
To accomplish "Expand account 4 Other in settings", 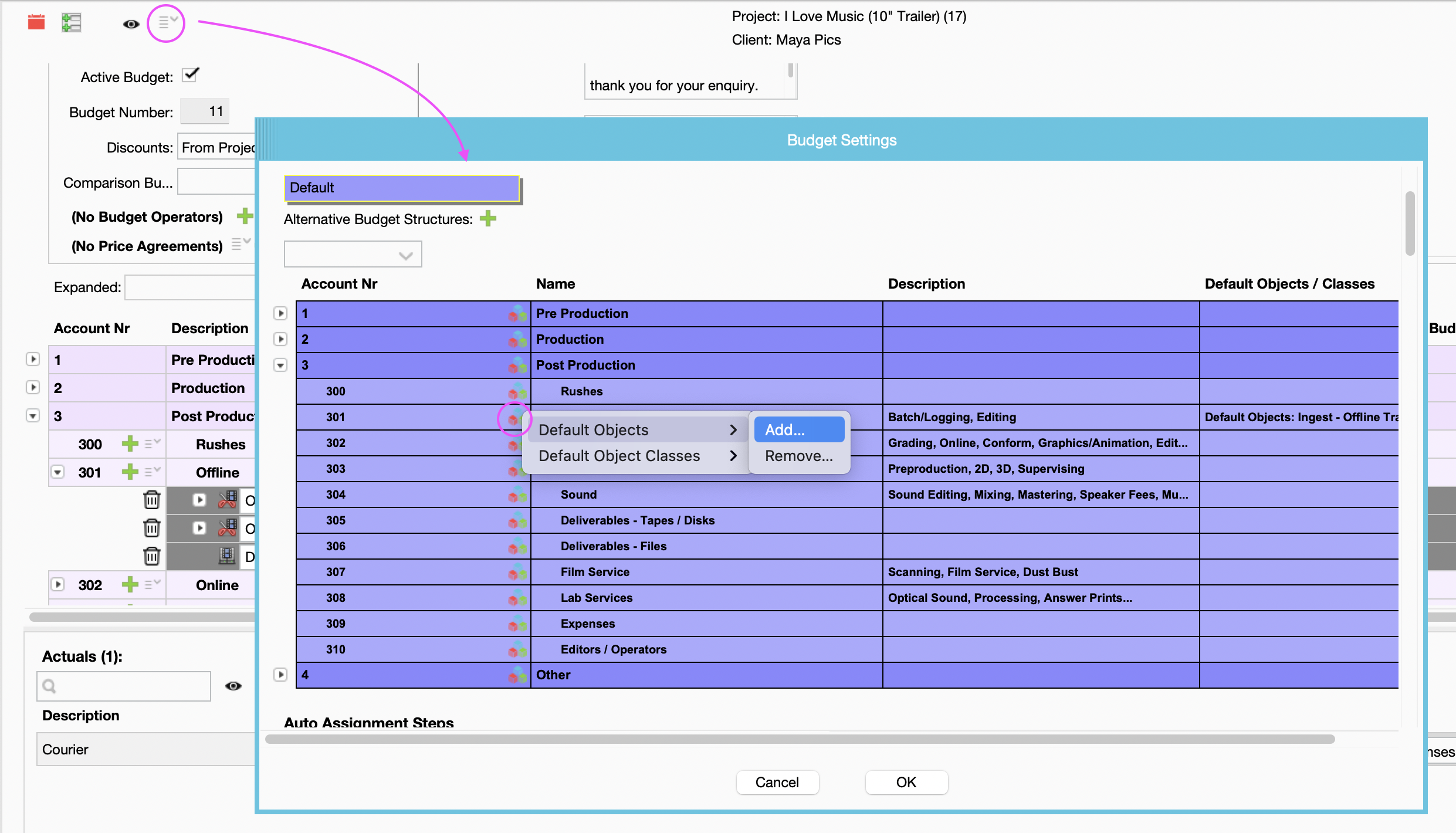I will point(280,675).
